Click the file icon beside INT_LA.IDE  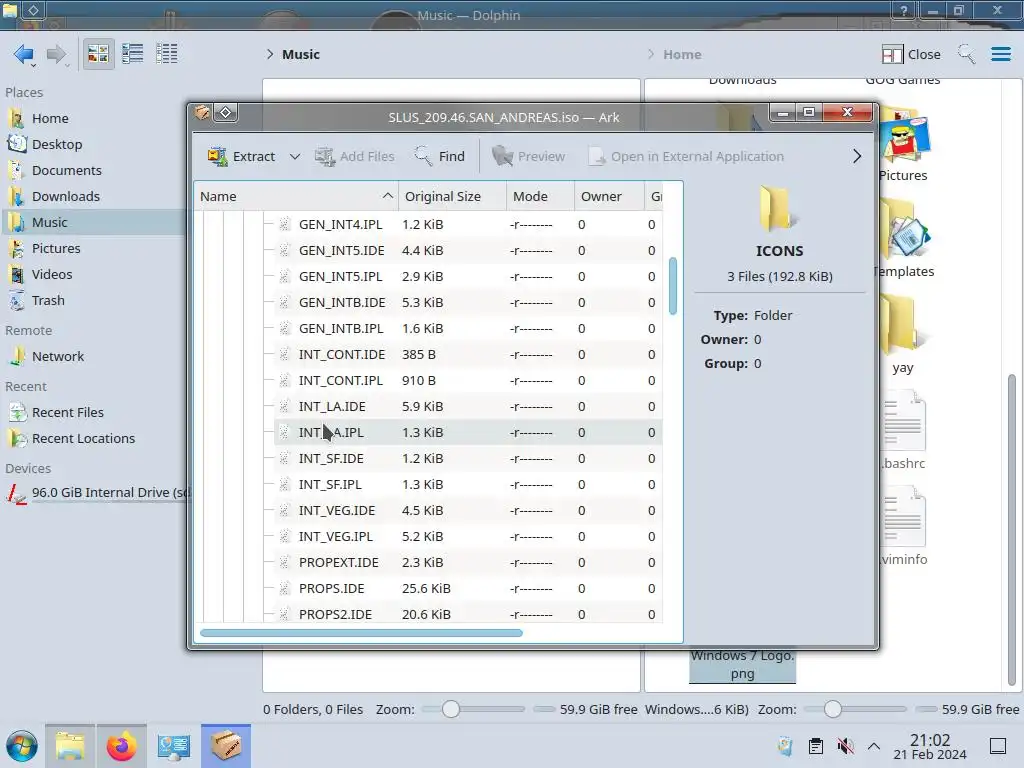284,407
